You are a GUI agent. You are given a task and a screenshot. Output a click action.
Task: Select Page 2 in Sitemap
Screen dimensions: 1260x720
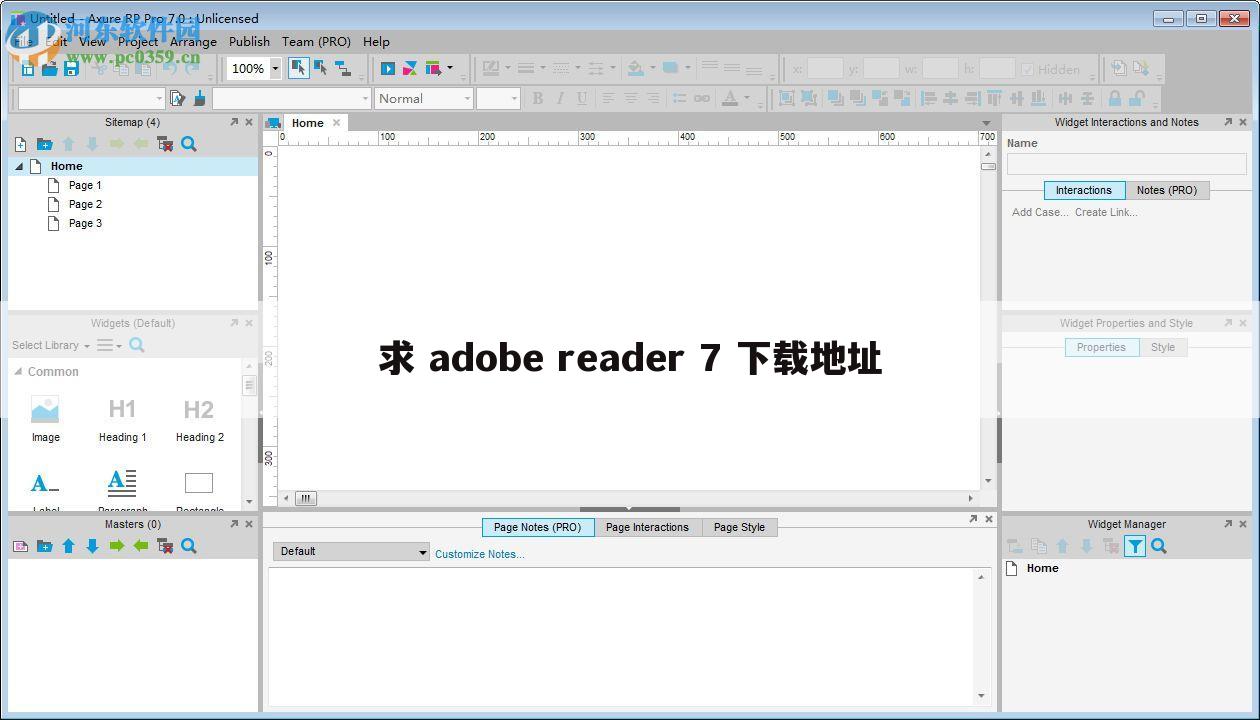(x=85, y=204)
